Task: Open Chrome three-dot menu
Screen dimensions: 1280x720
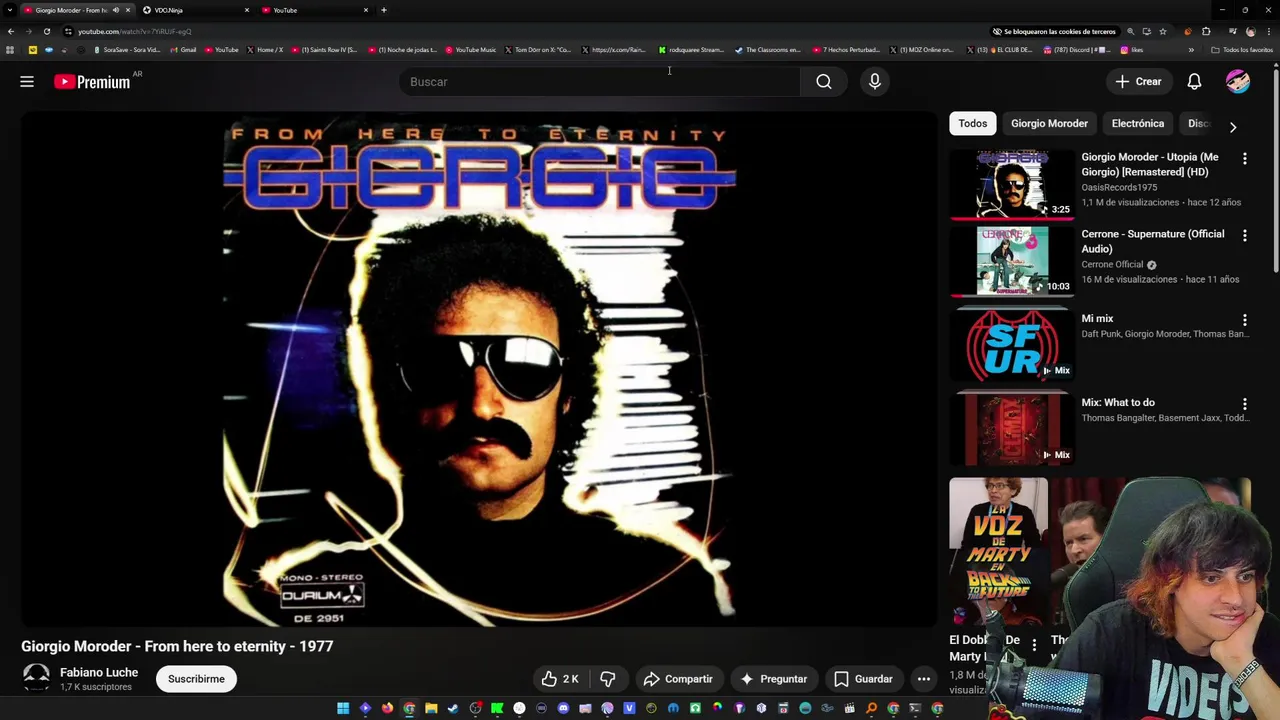Action: coord(1268,31)
